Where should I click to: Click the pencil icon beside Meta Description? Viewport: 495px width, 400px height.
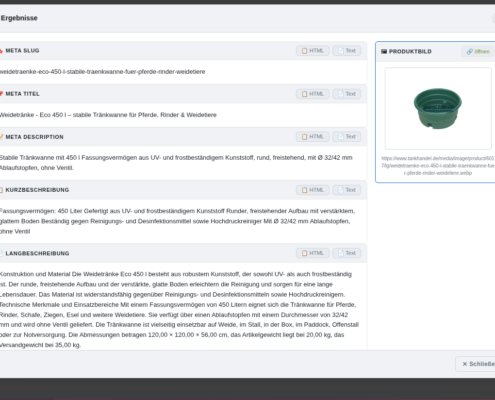click(x=1, y=137)
